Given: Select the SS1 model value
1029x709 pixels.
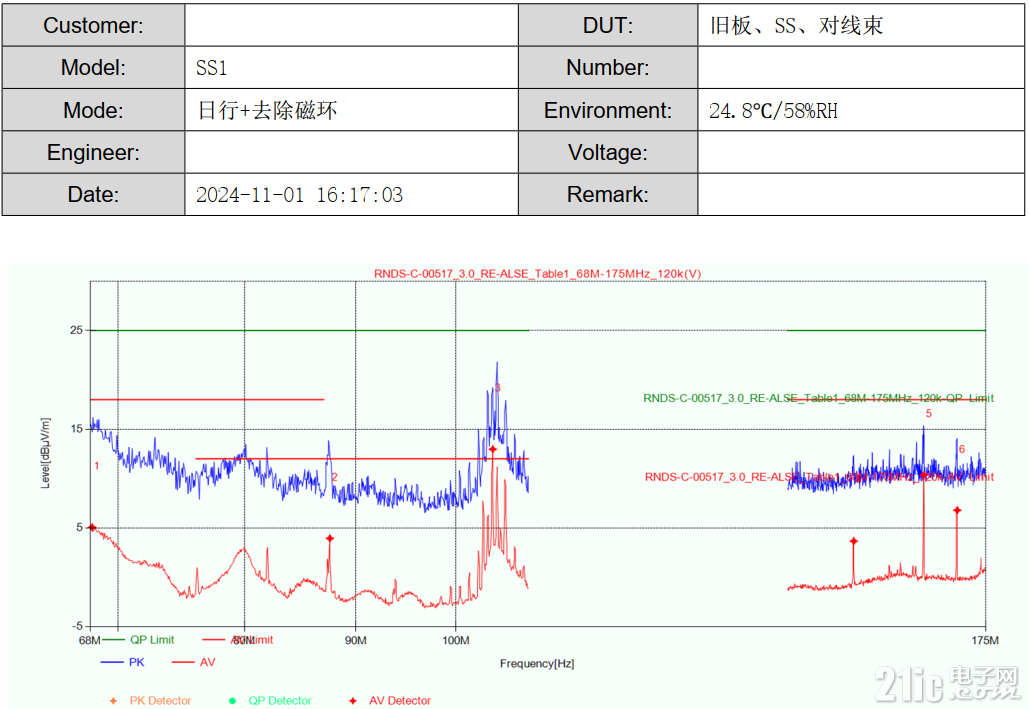Looking at the screenshot, I should 211,68.
